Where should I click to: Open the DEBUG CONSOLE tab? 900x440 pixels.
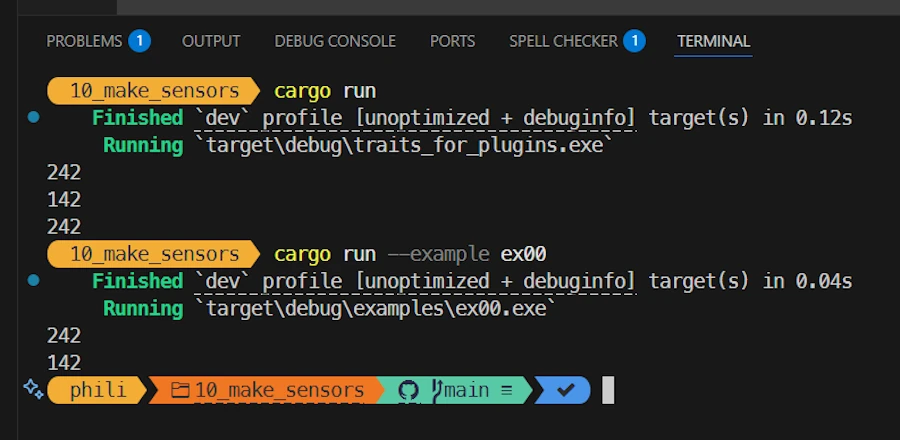335,41
